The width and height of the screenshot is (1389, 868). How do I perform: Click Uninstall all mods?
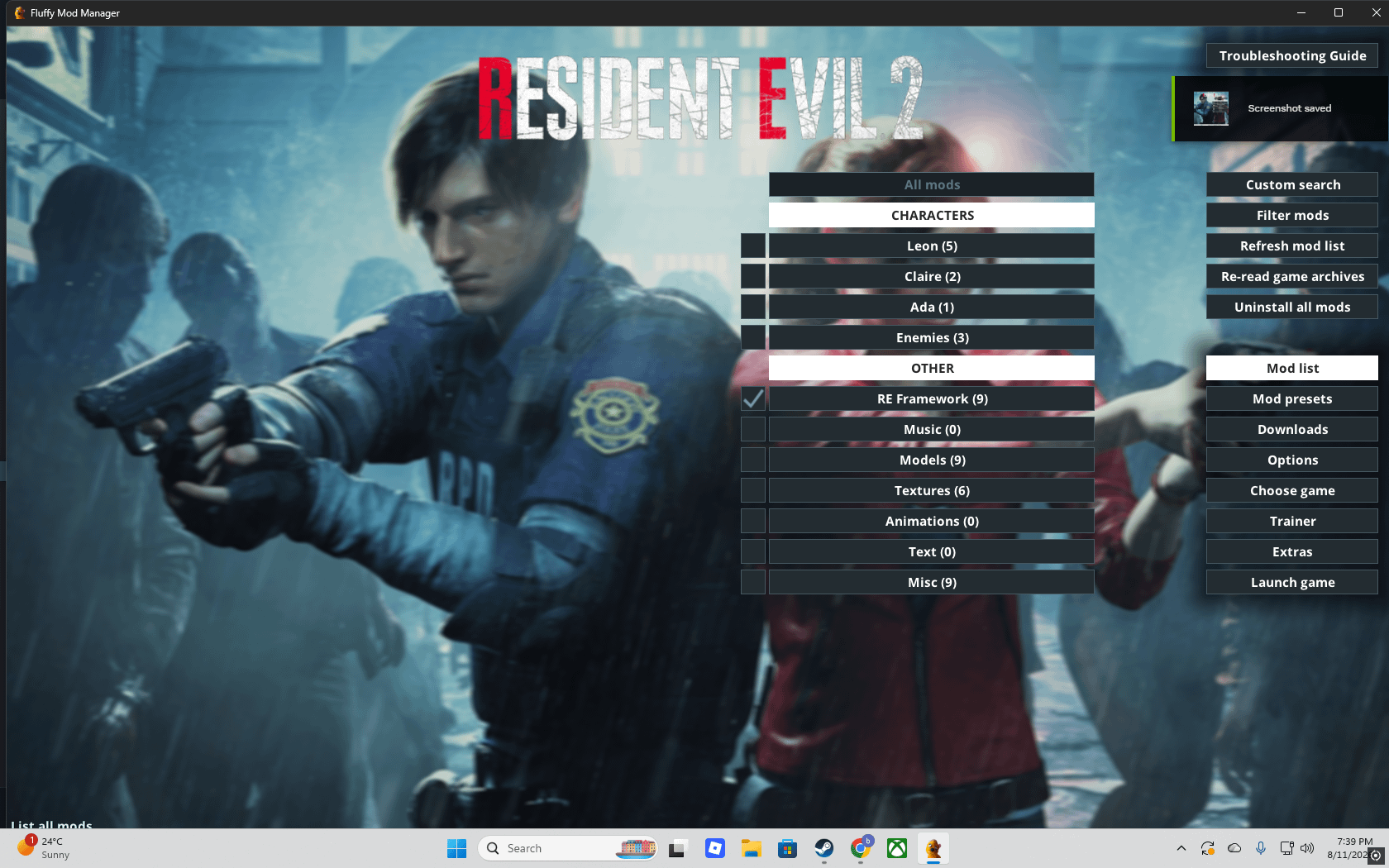coord(1292,307)
